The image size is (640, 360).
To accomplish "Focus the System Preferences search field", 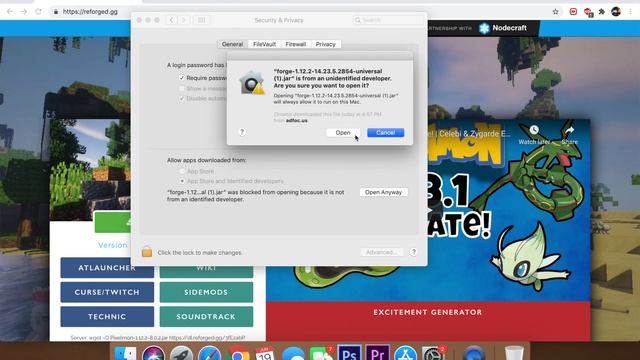I will click(x=388, y=20).
